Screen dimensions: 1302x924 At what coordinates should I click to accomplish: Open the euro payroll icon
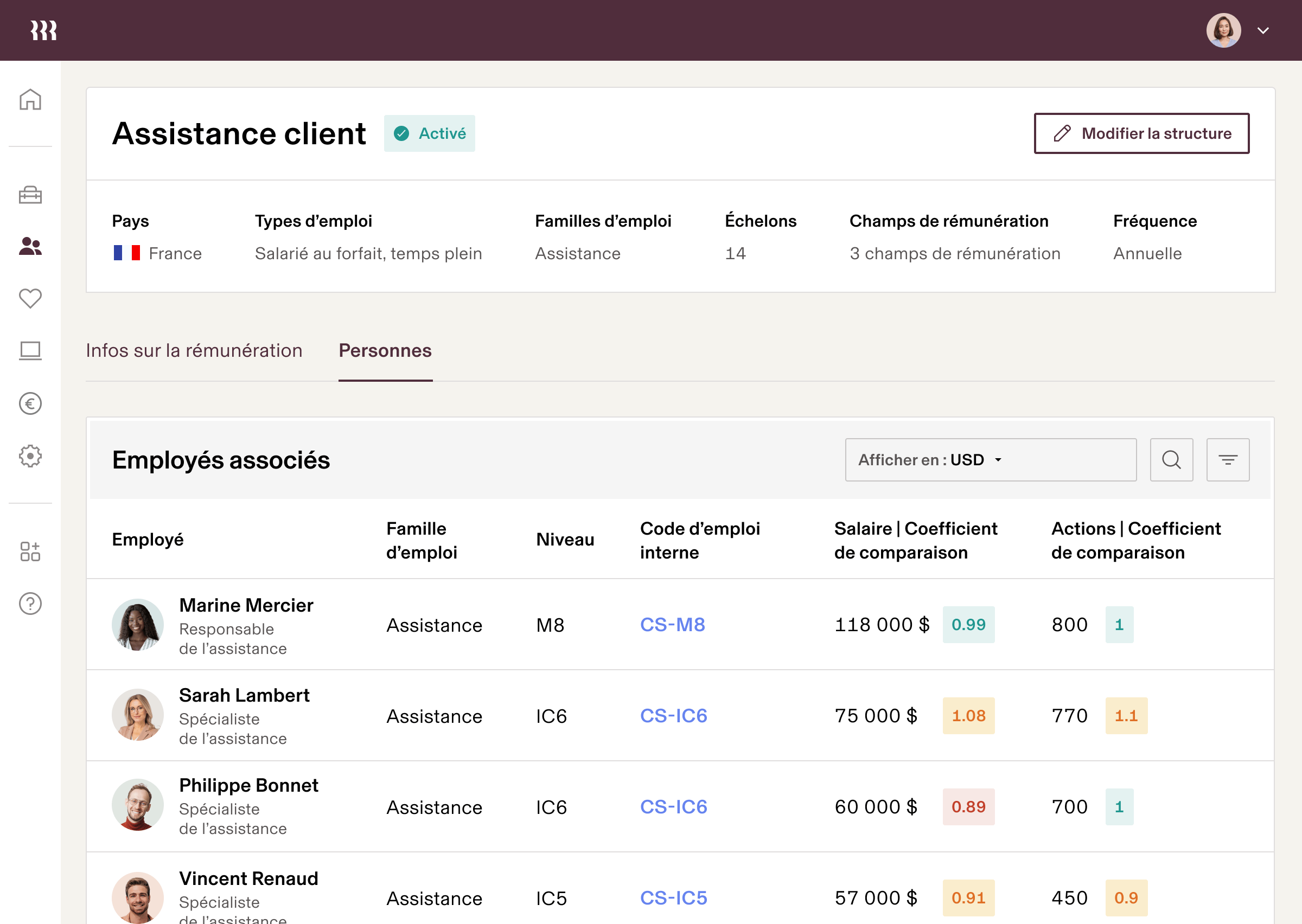point(30,403)
